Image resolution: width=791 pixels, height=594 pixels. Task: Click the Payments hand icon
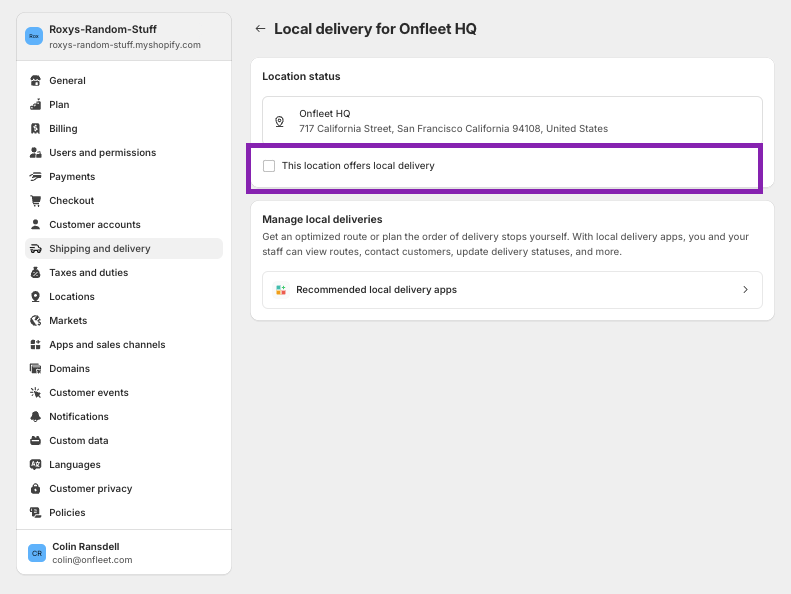click(x=35, y=177)
